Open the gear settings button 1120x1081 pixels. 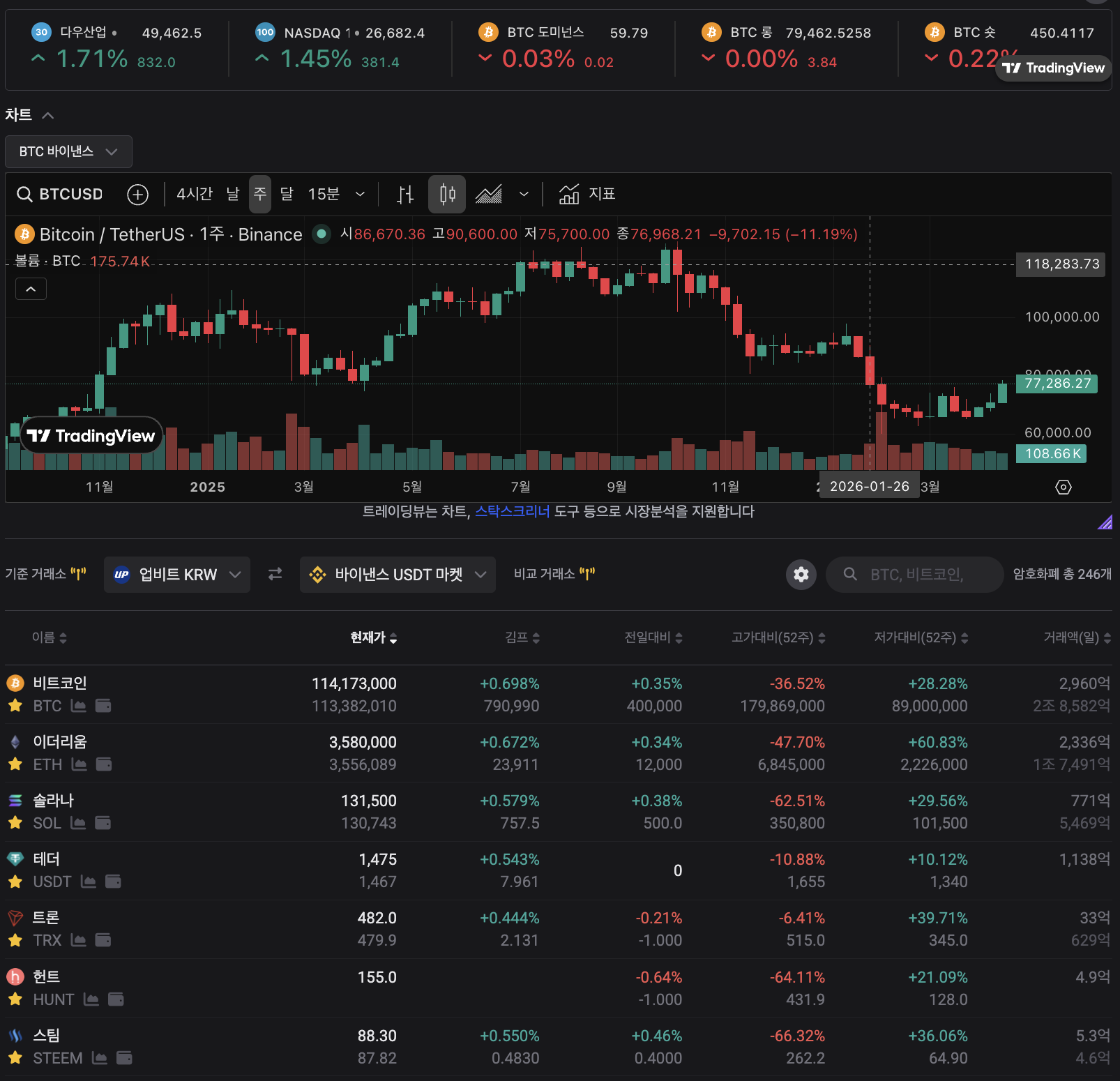[x=801, y=575]
